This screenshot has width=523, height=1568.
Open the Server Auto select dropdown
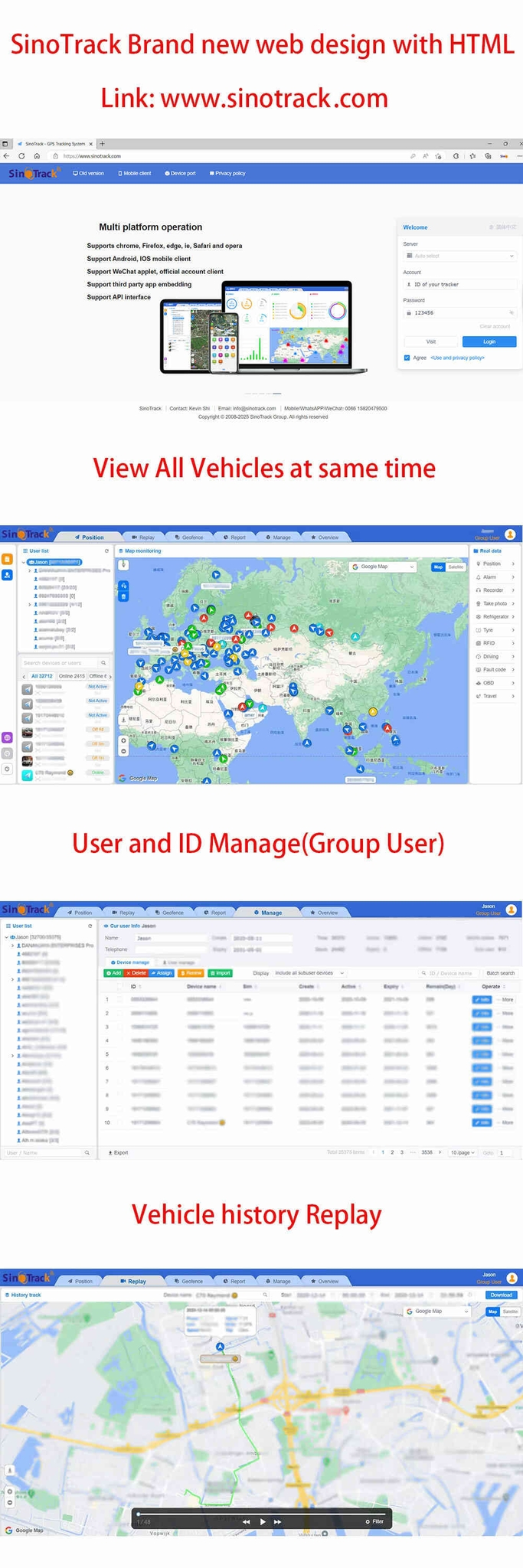[x=459, y=256]
